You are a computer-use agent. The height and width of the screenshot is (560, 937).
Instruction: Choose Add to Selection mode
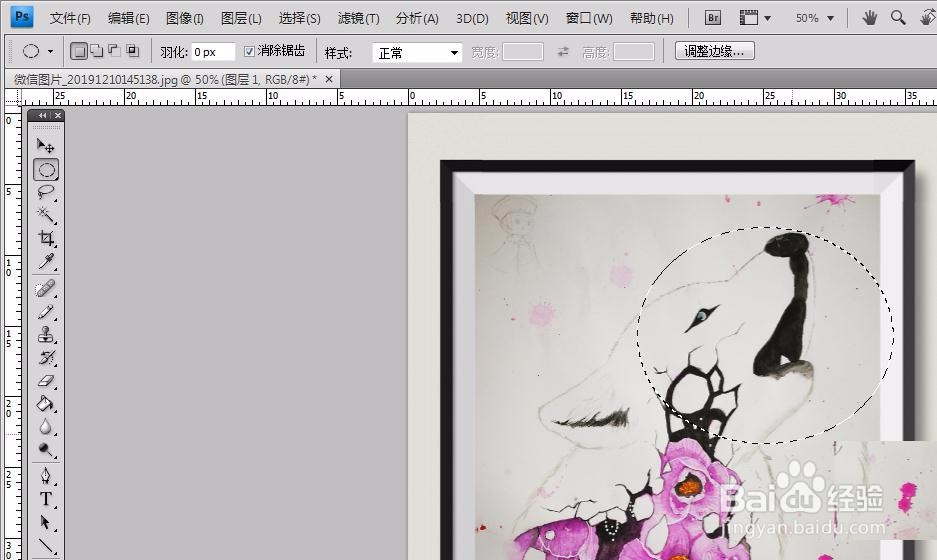96,51
